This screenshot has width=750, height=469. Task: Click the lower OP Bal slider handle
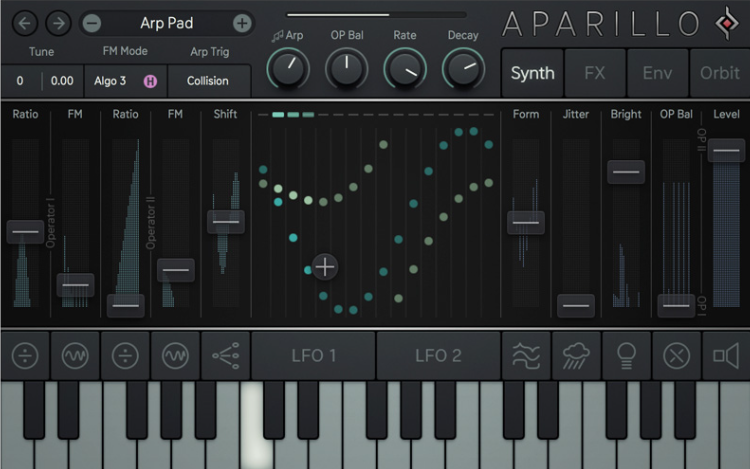pyautogui.click(x=676, y=306)
